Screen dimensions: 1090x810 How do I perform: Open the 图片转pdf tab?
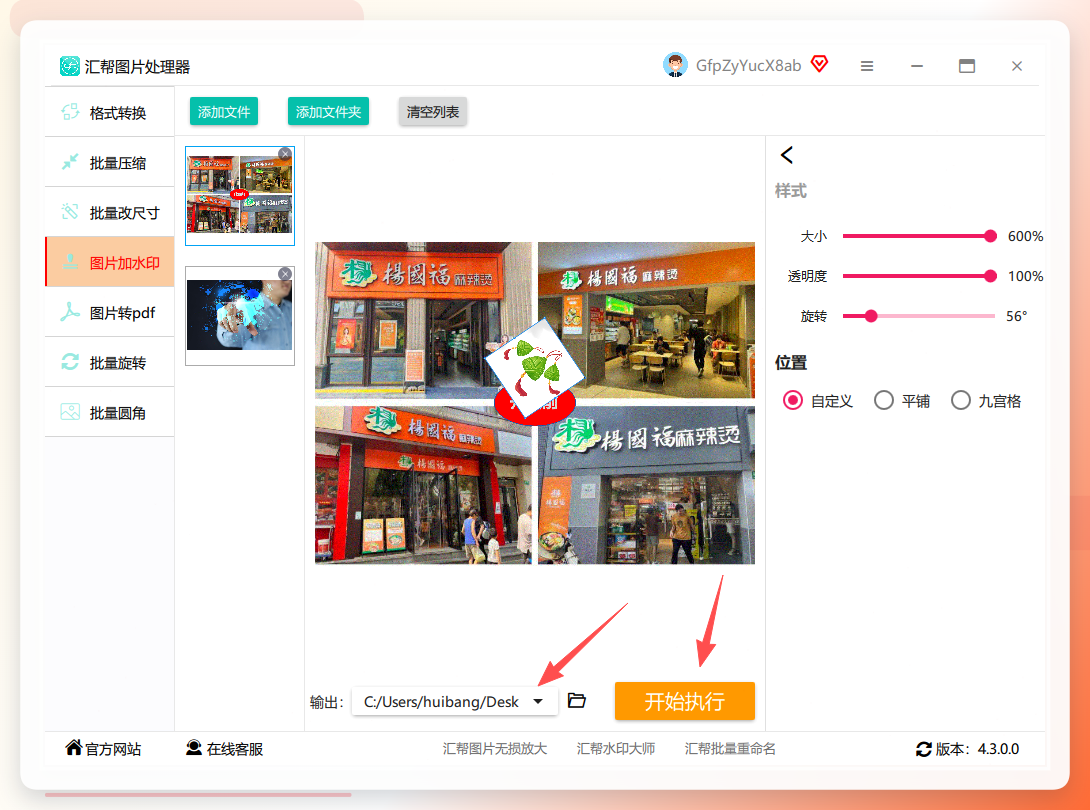pos(109,312)
